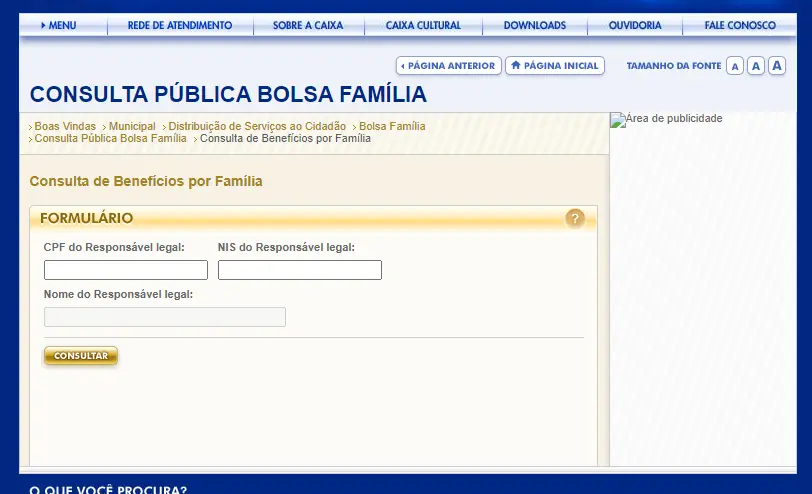Select the largest font size A button
This screenshot has width=812, height=494.
777,66
